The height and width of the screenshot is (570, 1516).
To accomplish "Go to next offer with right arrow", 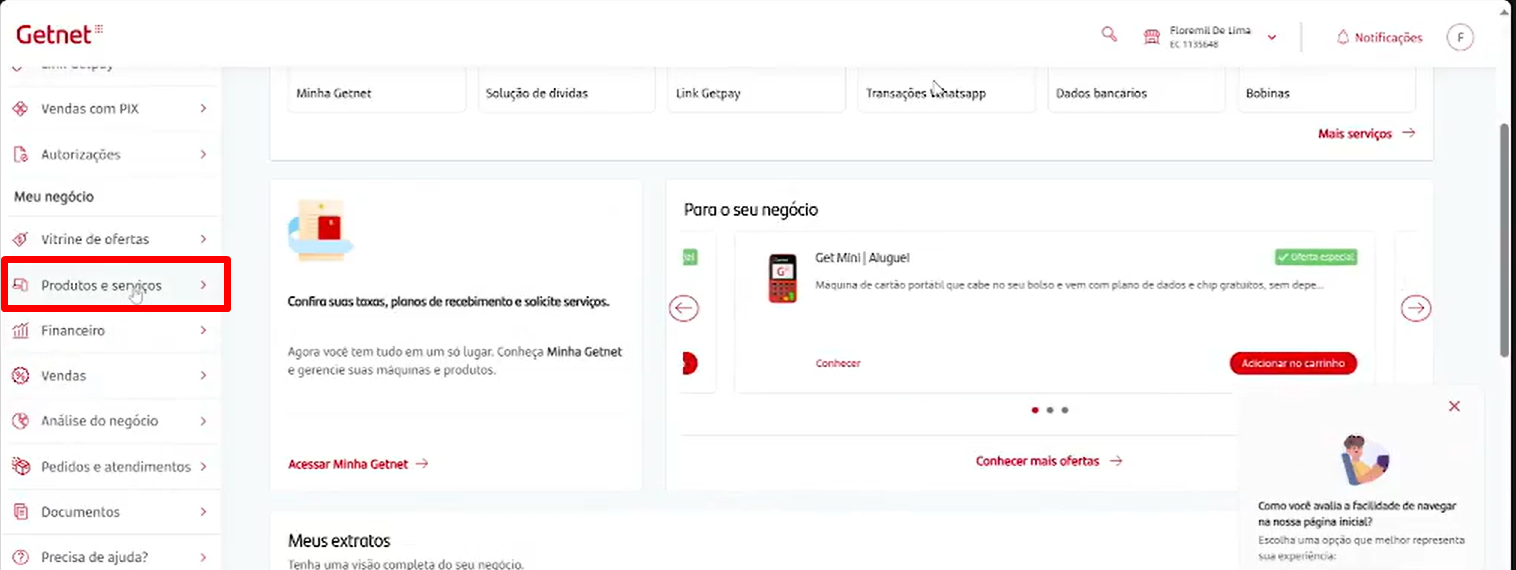I will (1416, 308).
